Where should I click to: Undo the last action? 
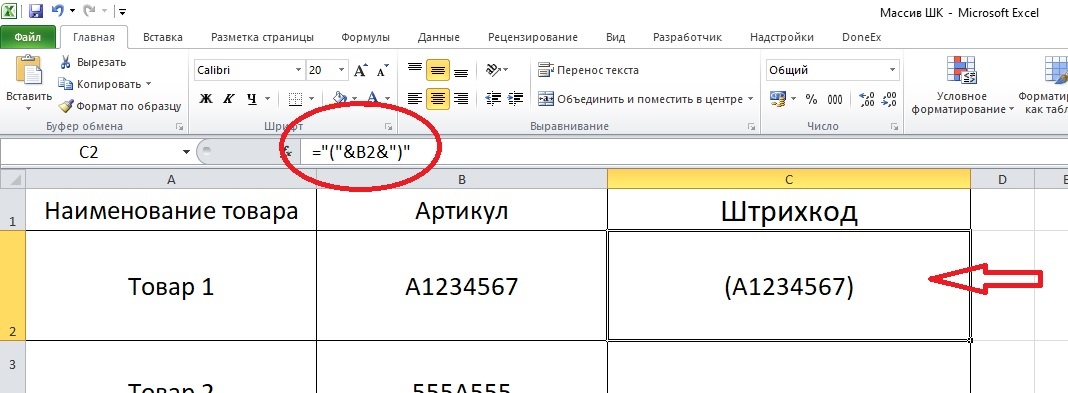coord(58,11)
